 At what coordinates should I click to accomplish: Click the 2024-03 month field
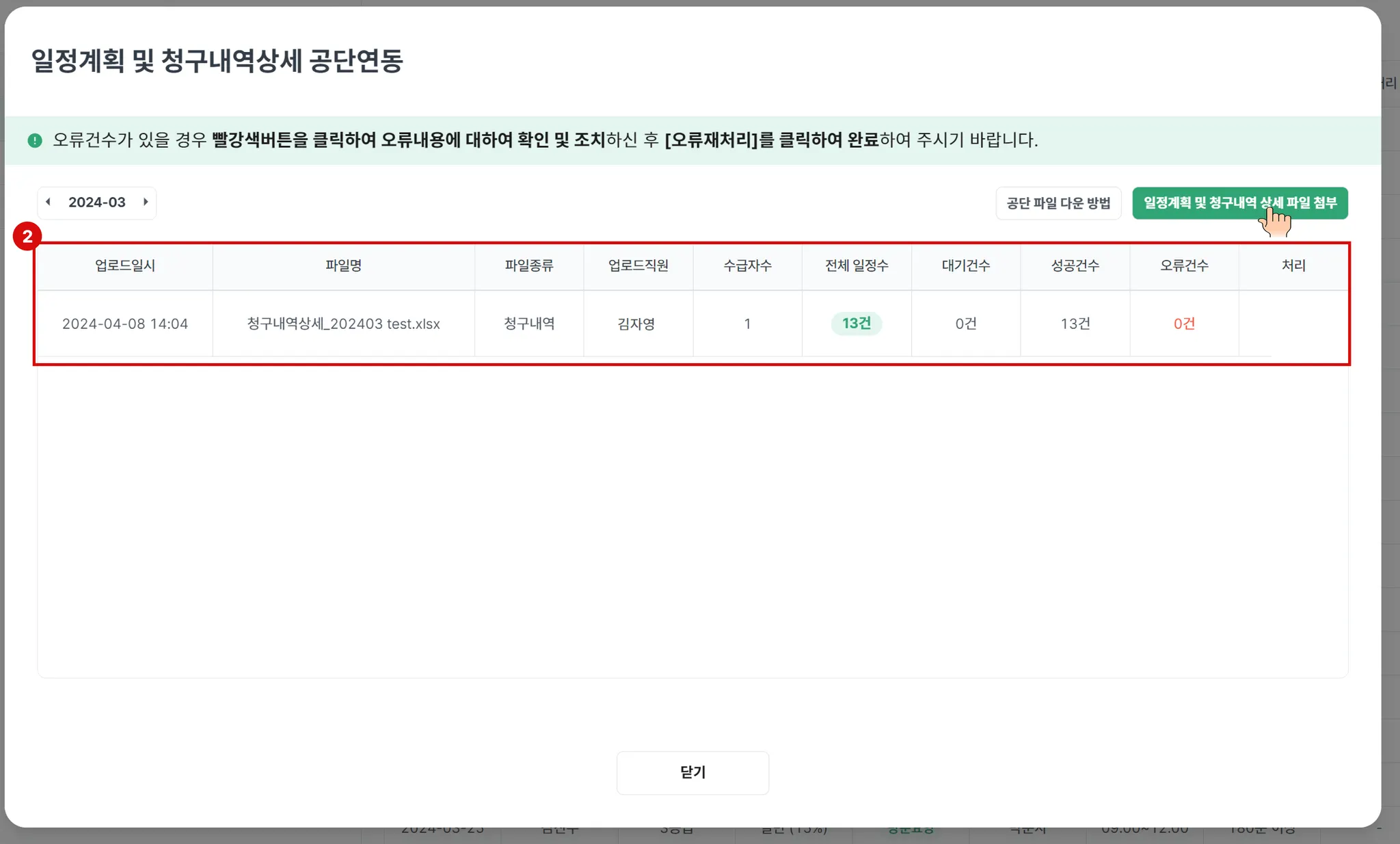pos(97,202)
